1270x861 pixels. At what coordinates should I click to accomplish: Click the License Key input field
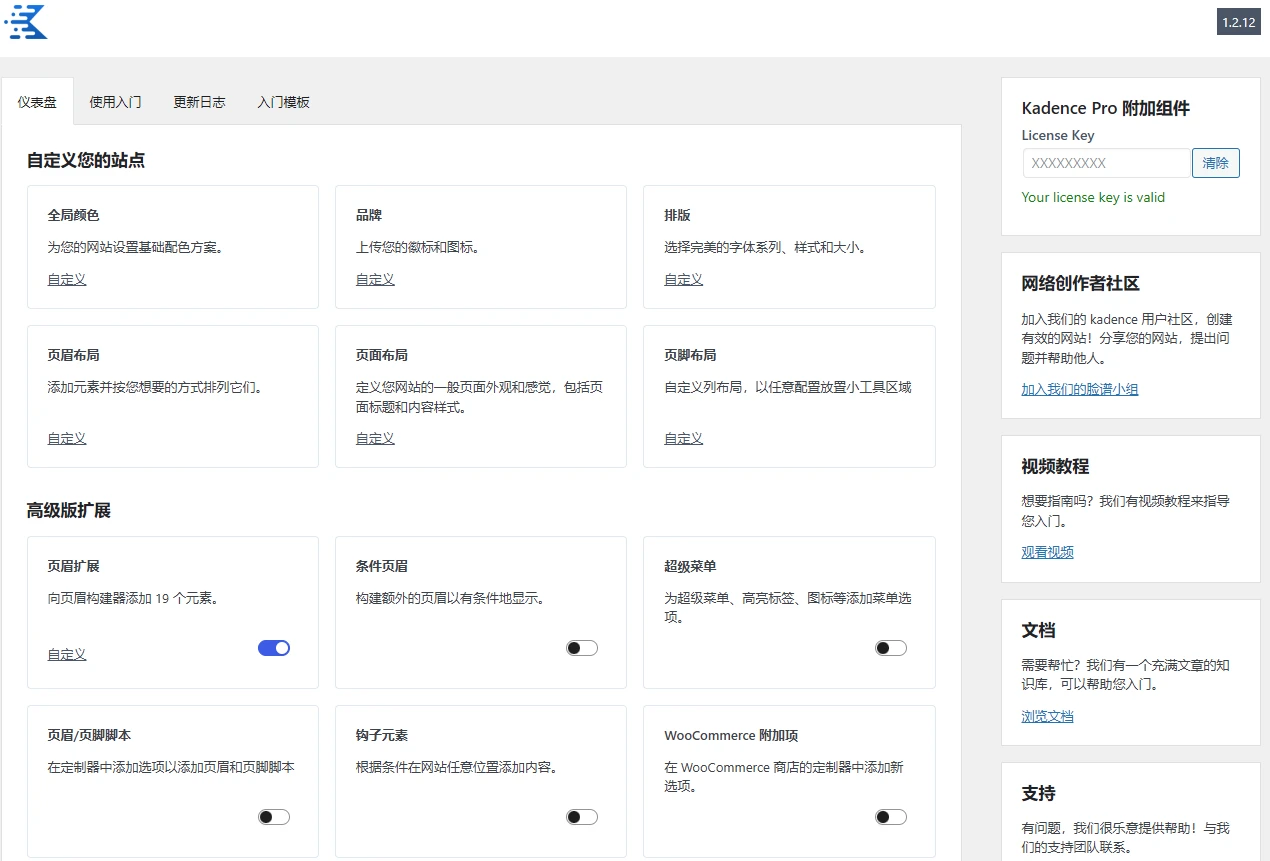click(x=1106, y=162)
